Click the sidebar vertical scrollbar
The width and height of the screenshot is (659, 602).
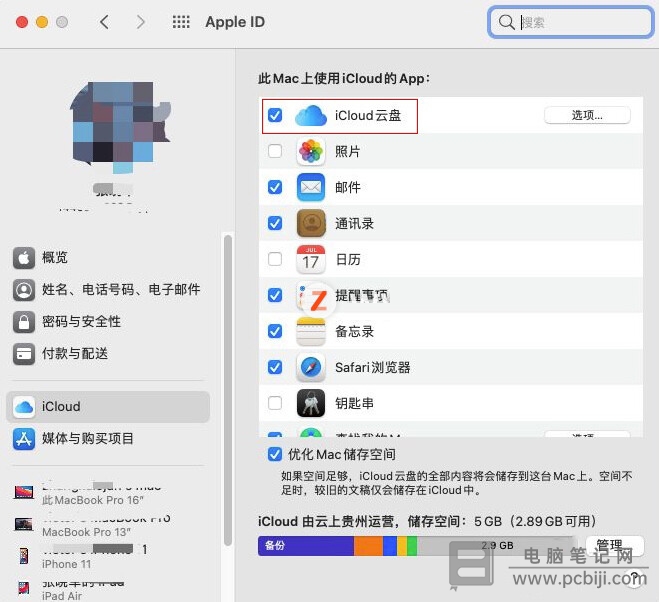(228, 390)
